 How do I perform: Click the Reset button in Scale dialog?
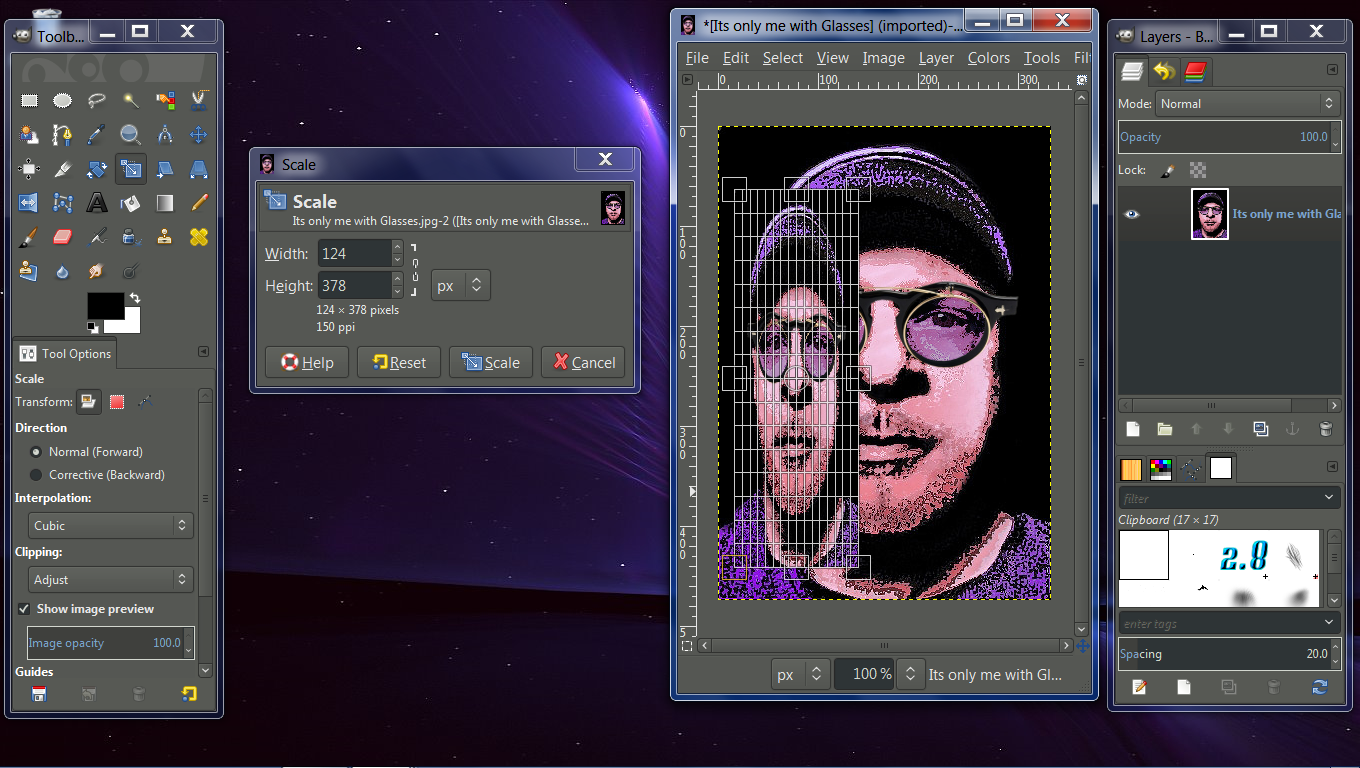(399, 362)
